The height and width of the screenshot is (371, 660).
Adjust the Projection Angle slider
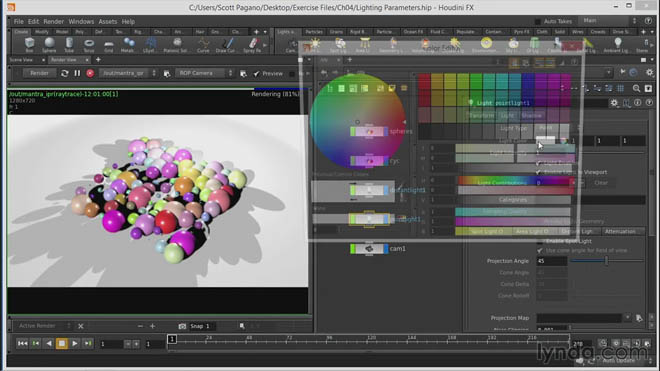607,261
